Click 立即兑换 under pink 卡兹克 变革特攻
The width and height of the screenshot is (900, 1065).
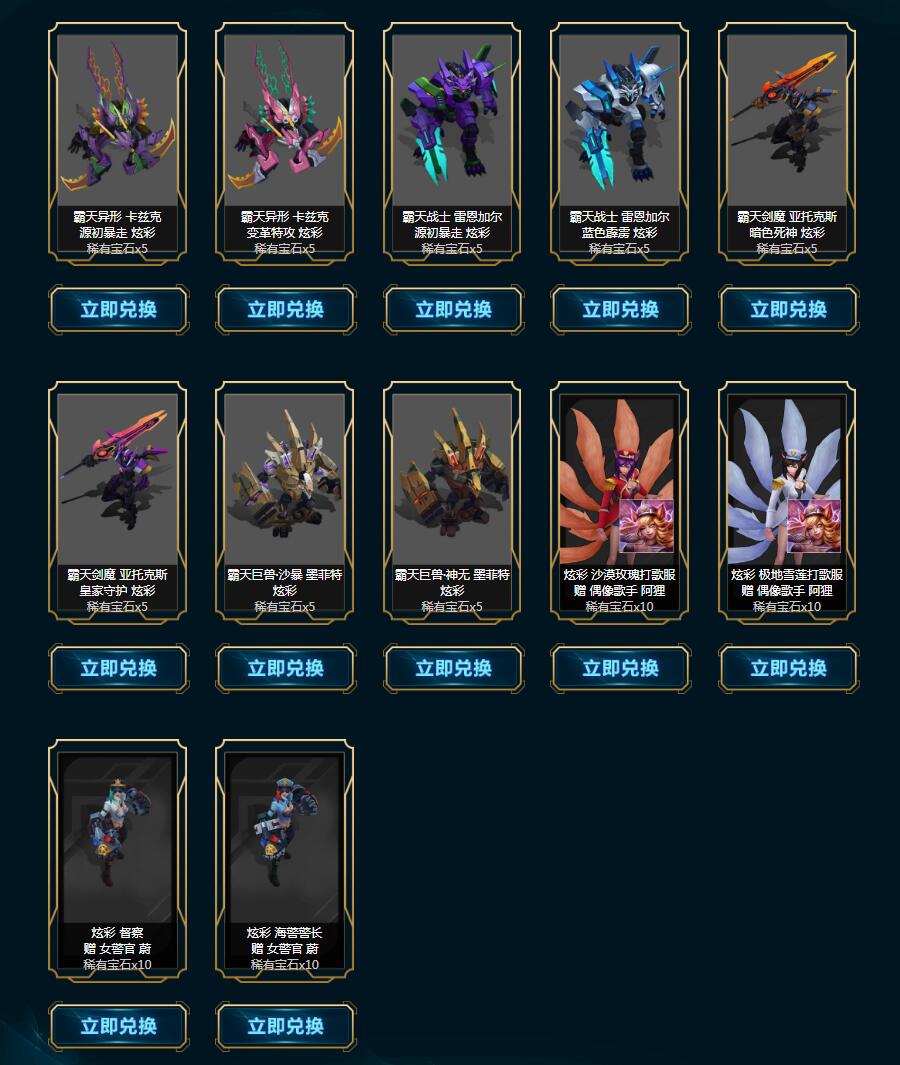pos(285,310)
